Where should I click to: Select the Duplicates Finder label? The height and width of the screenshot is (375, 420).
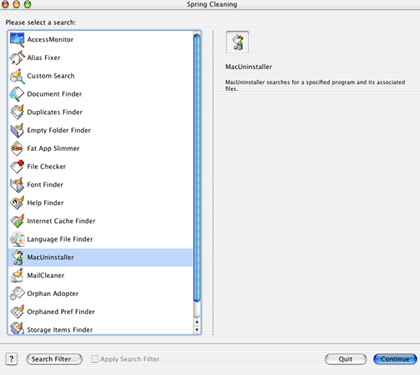(55, 112)
